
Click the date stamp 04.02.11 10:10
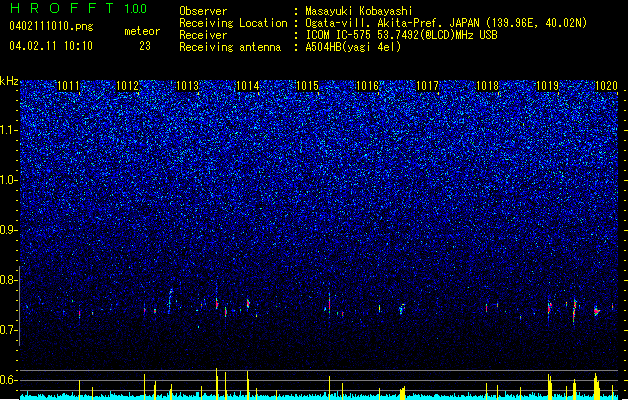[51, 46]
